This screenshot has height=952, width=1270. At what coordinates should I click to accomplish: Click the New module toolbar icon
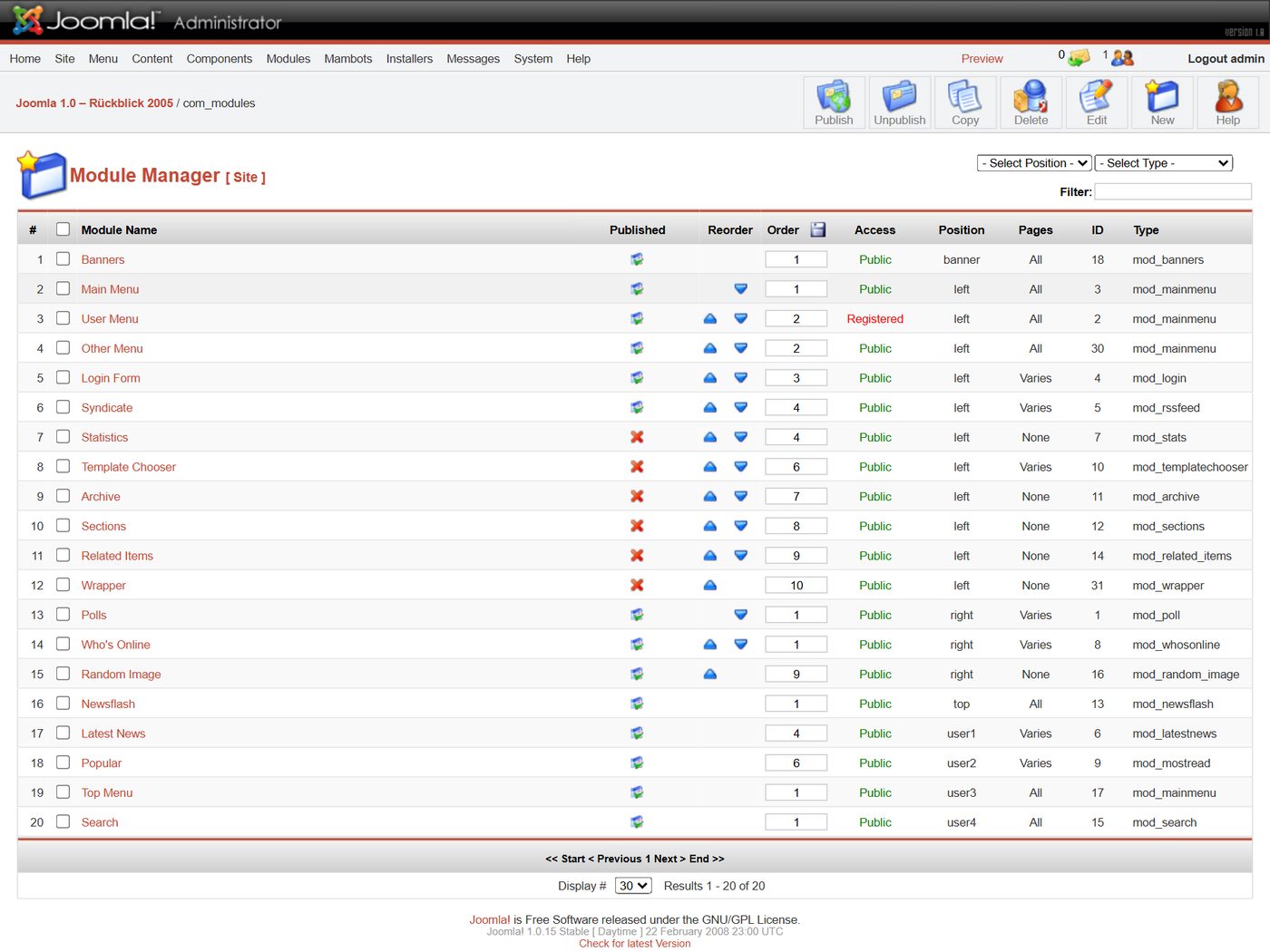tap(1162, 102)
